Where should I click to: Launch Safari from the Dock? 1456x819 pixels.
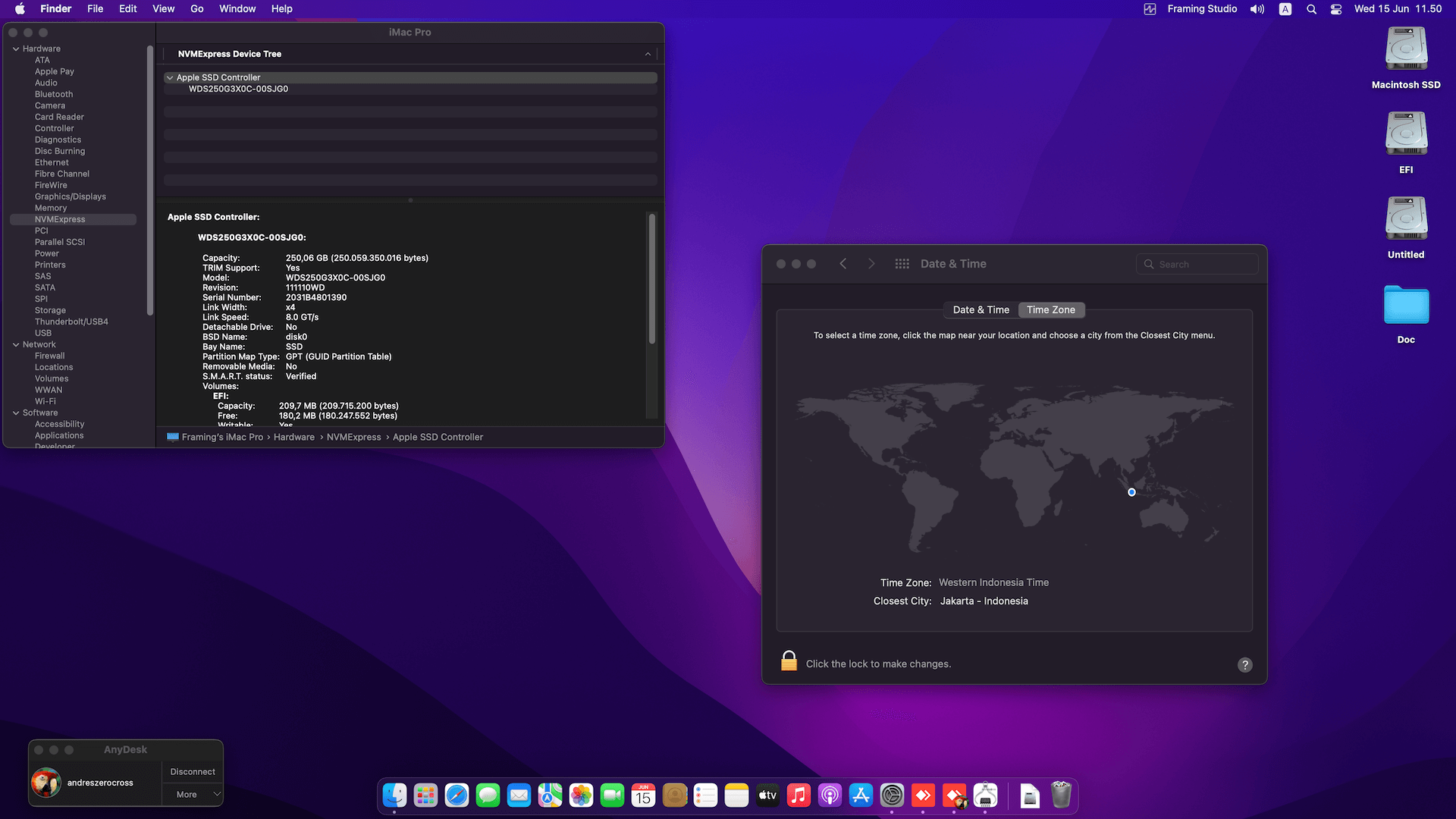(x=457, y=795)
